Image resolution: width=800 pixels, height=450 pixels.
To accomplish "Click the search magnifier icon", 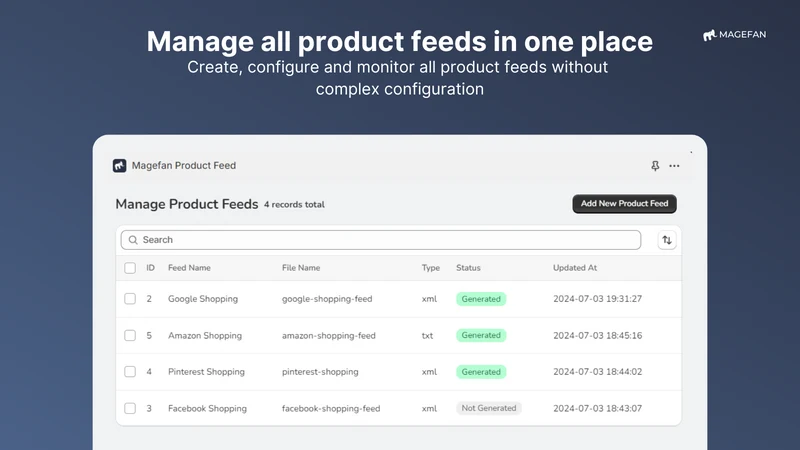I will point(133,240).
